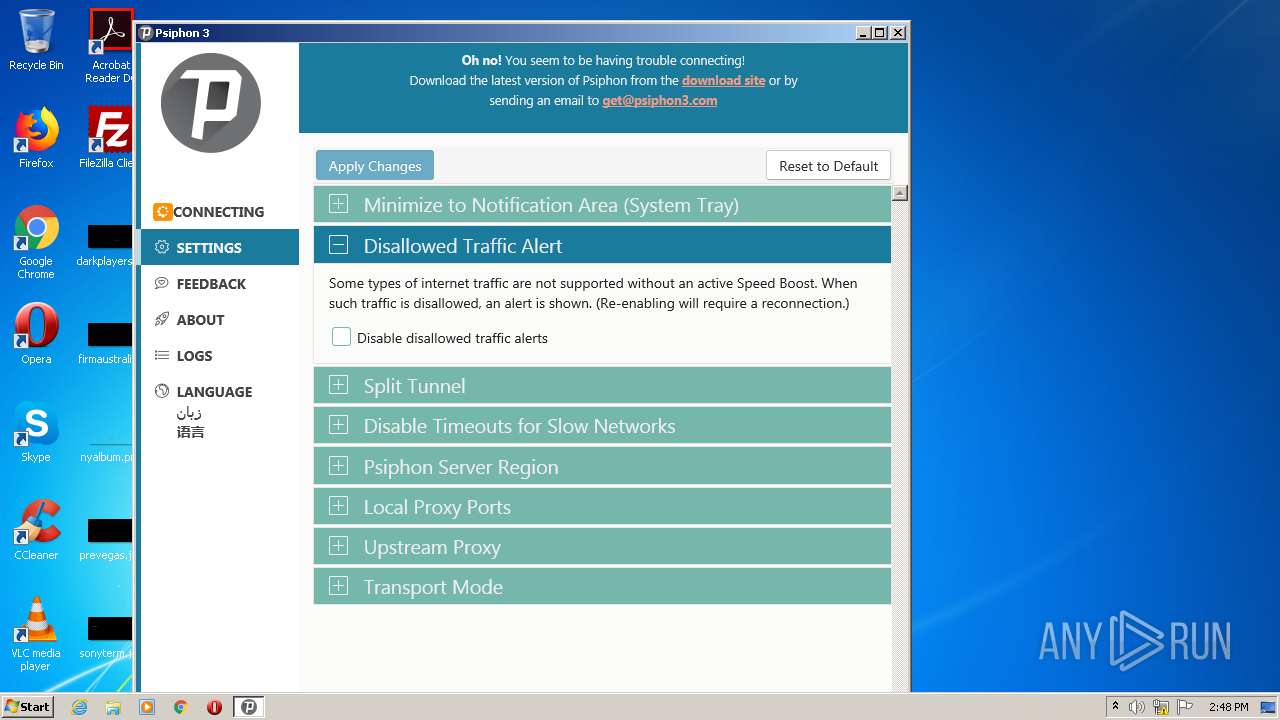Open Skype desktop shortcut
Image resolution: width=1280 pixels, height=720 pixels.
(x=36, y=432)
